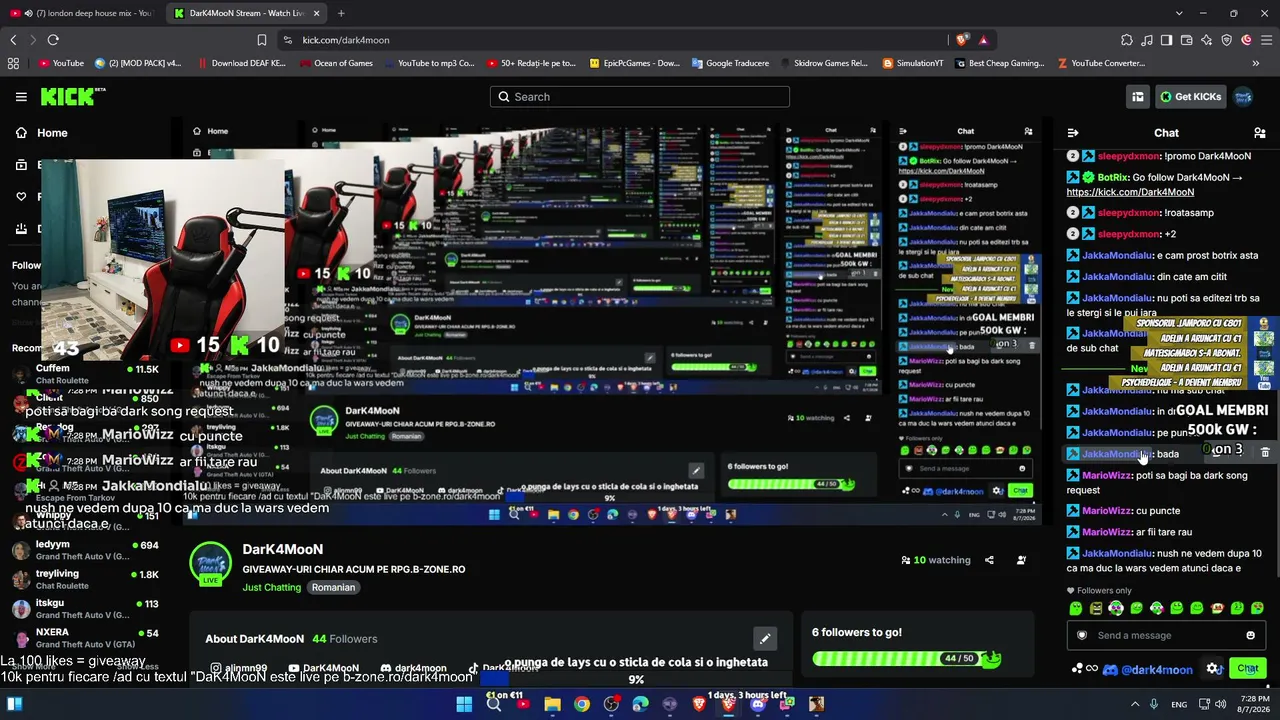Close the DarK4MooN Stream tab
The height and width of the screenshot is (720, 1280).
pyautogui.click(x=317, y=13)
